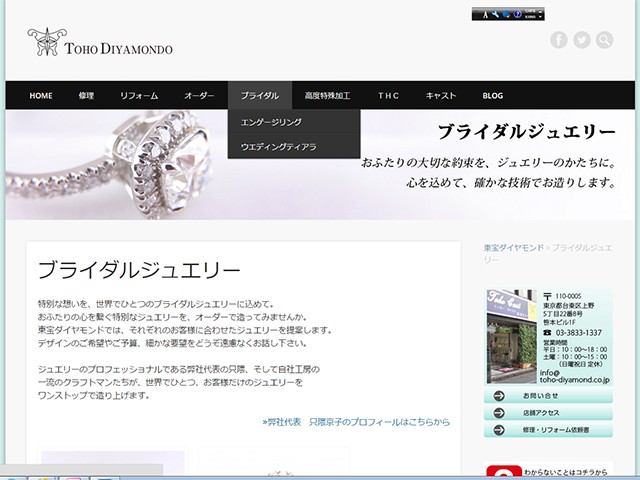Select ウエディングティアラ from the submenu
The height and width of the screenshot is (480, 640).
click(x=294, y=147)
